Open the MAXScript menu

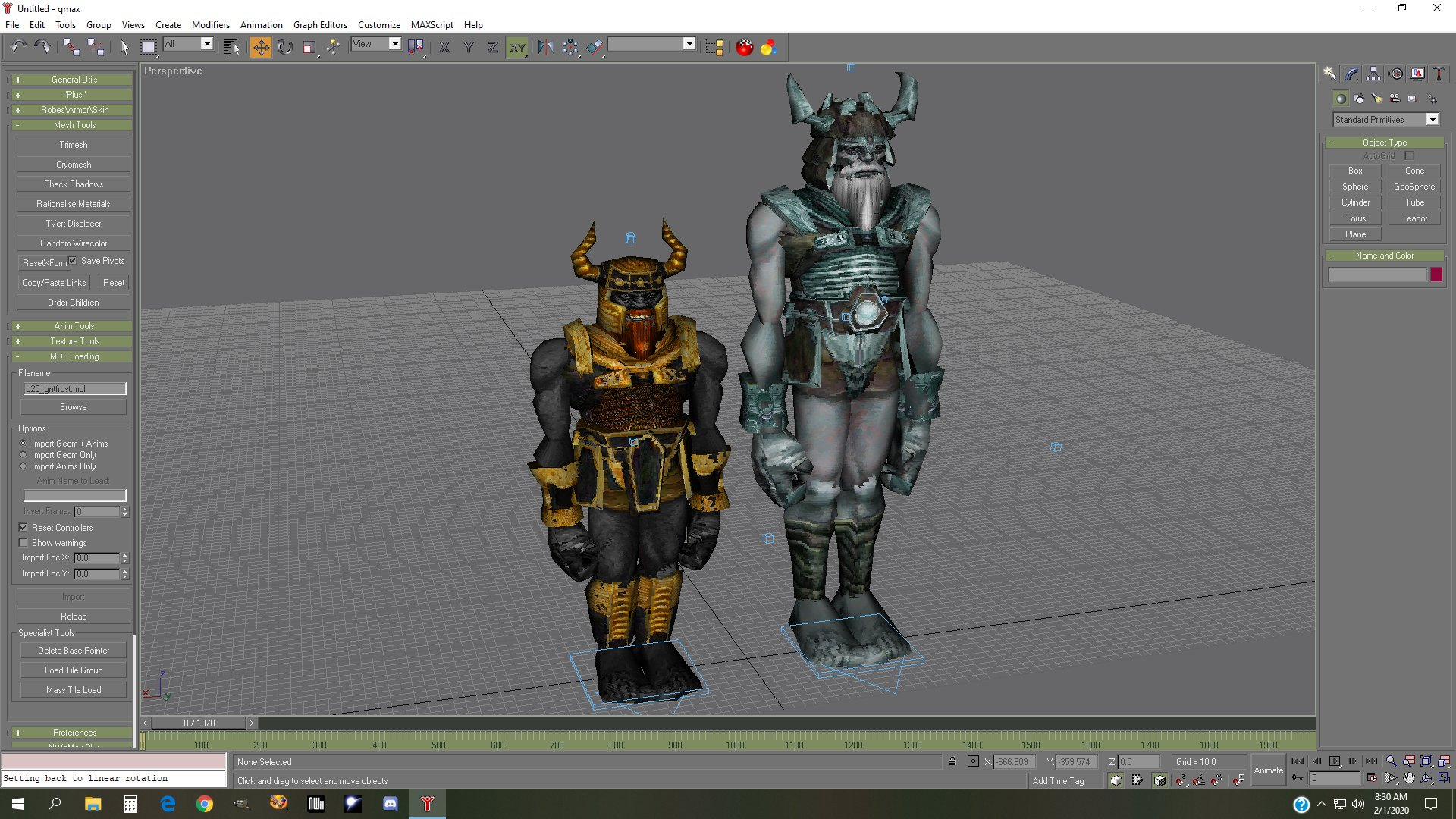[x=431, y=24]
